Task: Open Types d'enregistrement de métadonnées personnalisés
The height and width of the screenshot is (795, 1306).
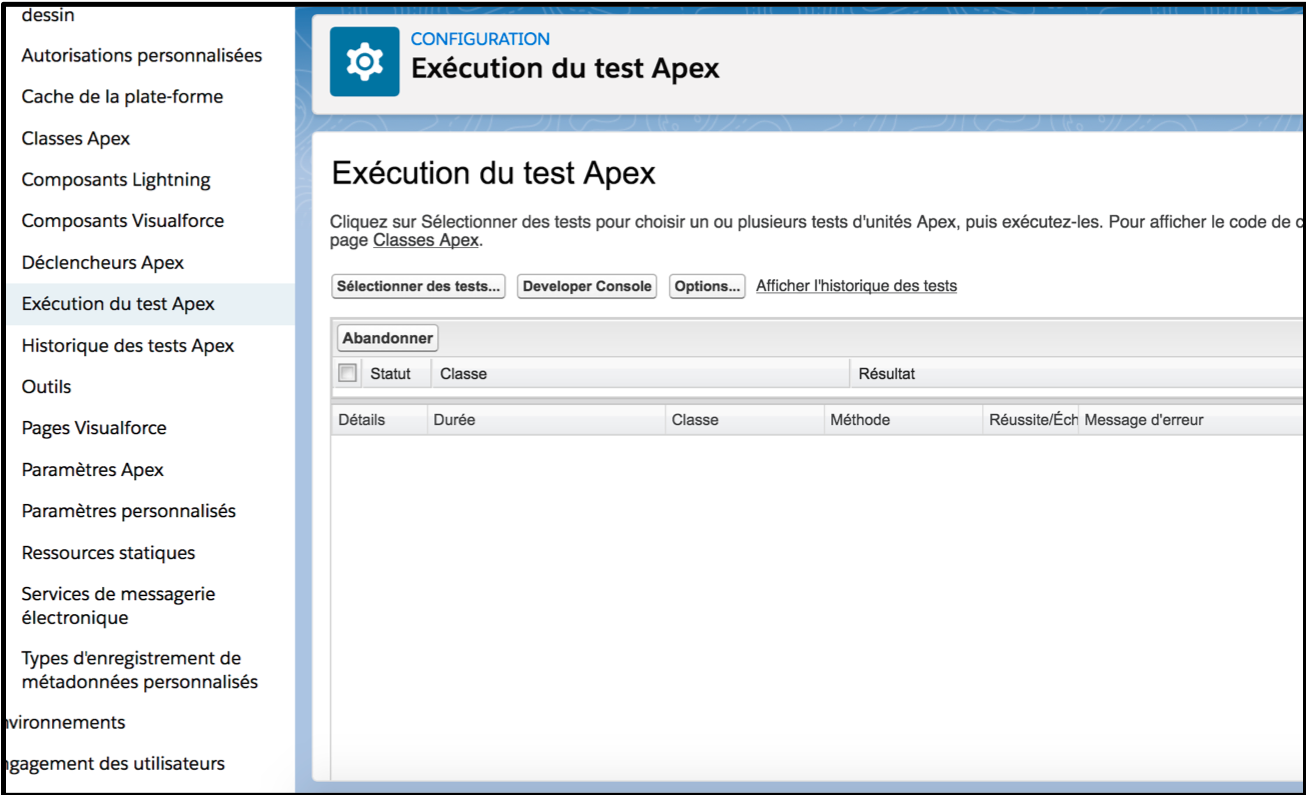Action: 140,670
